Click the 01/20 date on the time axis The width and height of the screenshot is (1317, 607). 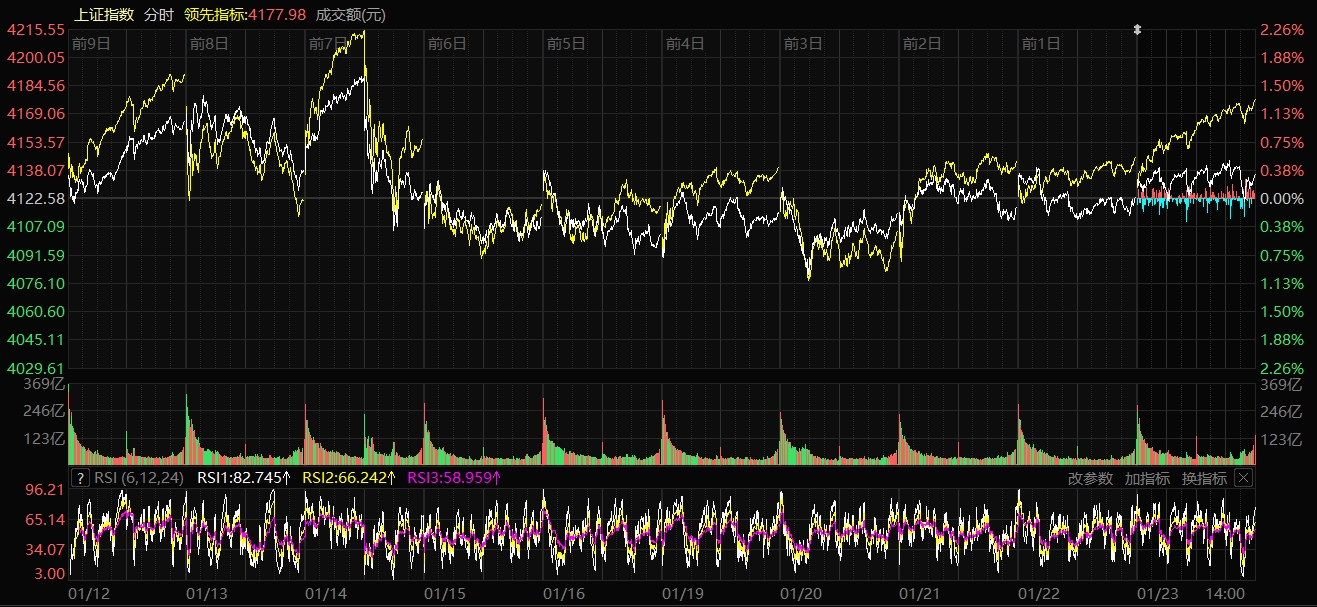pyautogui.click(x=800, y=594)
